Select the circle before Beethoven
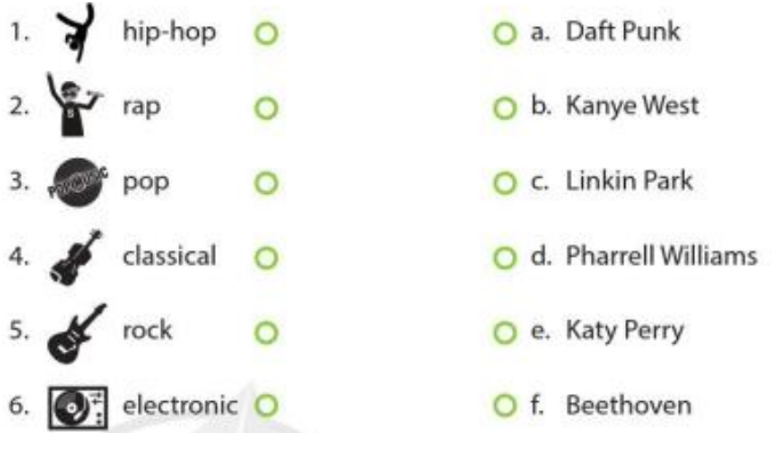The image size is (773, 450). pos(505,407)
